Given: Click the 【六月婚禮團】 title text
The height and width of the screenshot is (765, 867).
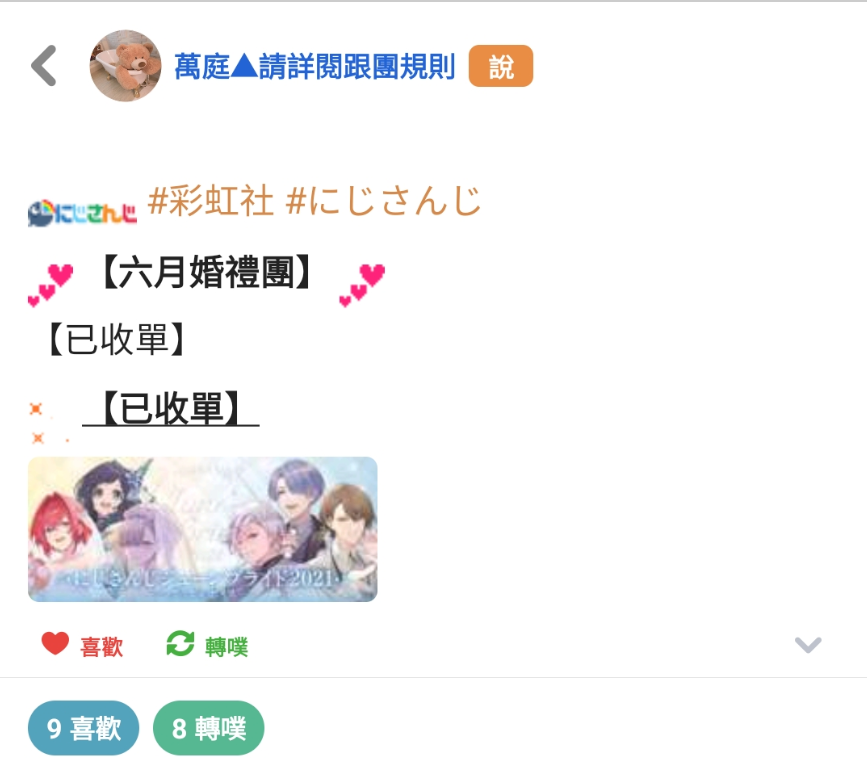Looking at the screenshot, I should 206,272.
